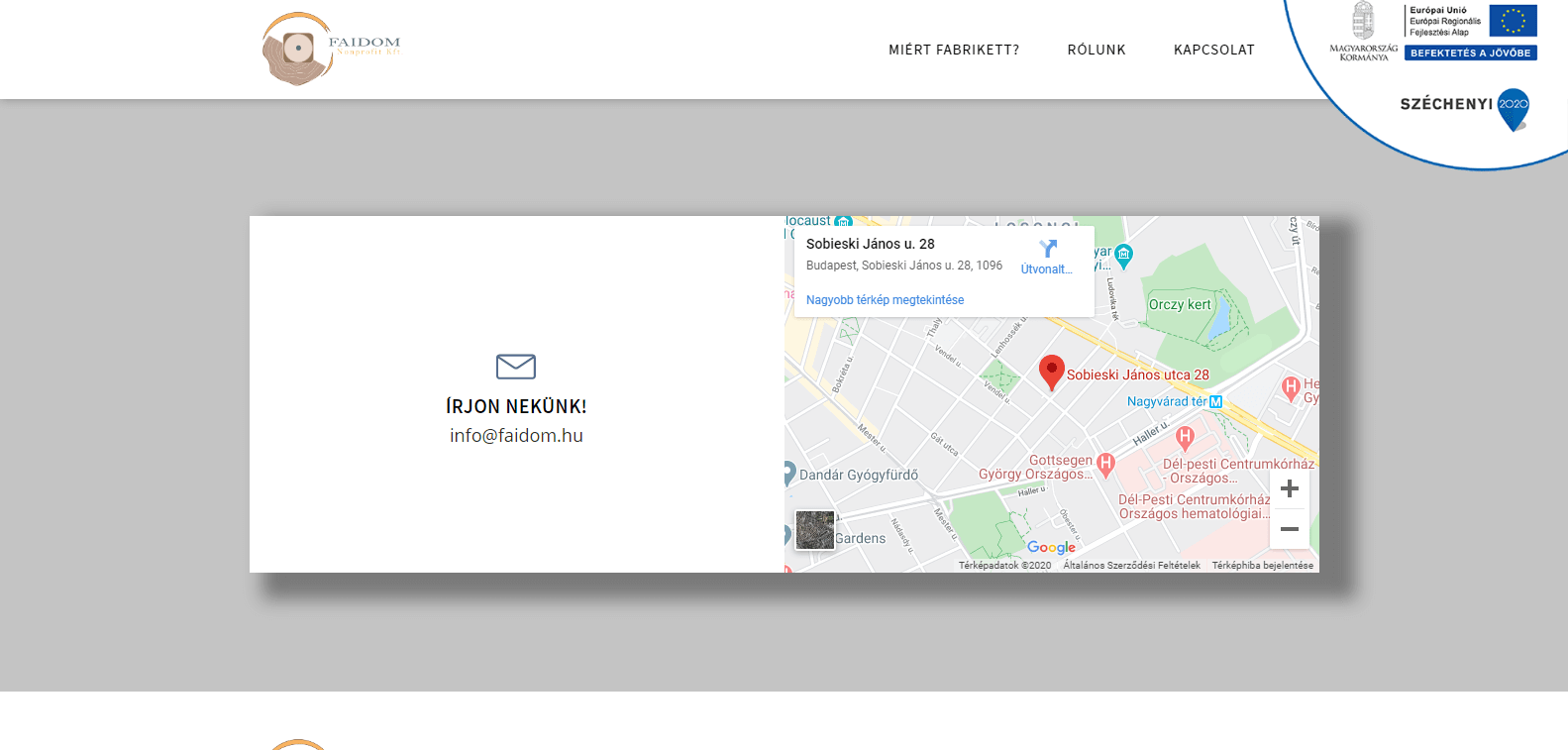Viewport: 1568px width, 750px height.
Task: Open Nagyobb térkép megtekintése link
Action: pos(885,300)
